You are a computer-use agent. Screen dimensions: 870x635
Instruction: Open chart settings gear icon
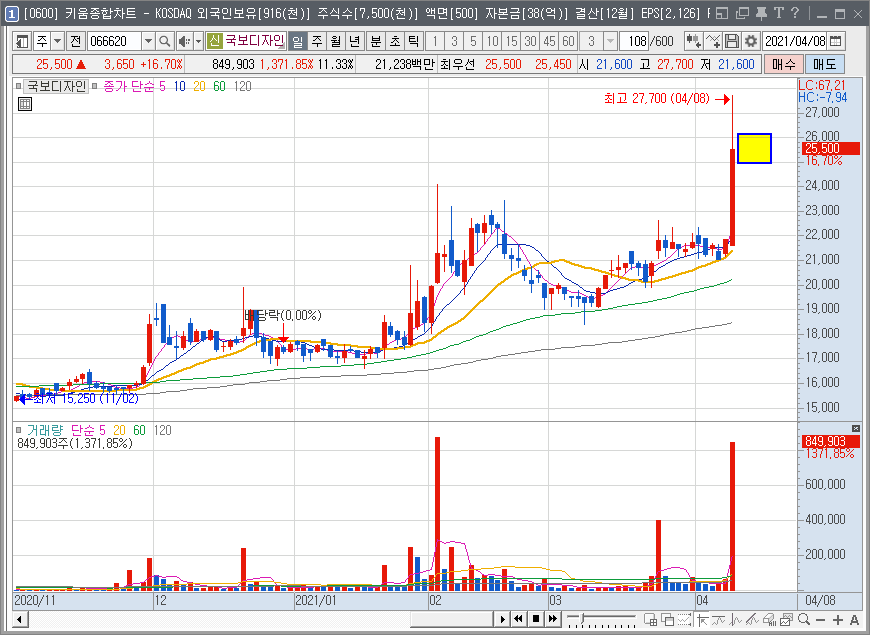(x=751, y=41)
